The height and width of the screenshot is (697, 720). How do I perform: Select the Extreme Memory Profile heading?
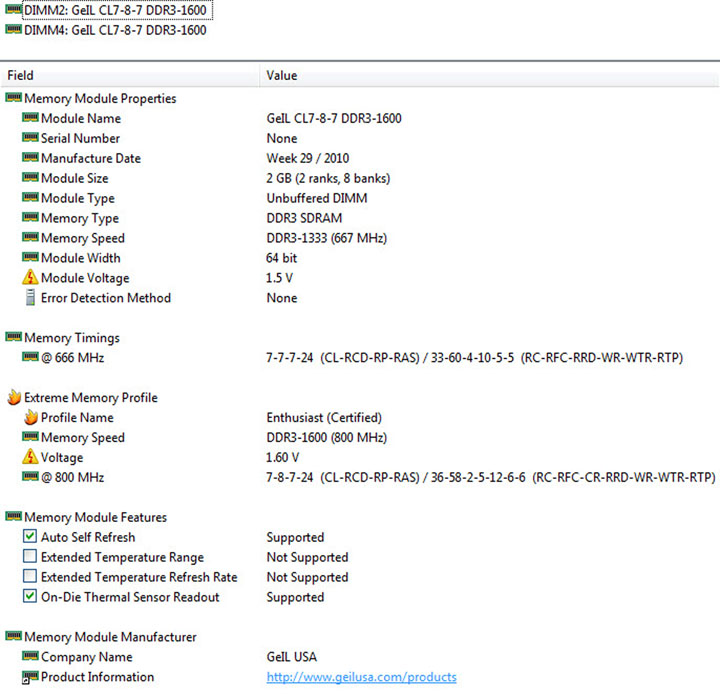(x=90, y=398)
